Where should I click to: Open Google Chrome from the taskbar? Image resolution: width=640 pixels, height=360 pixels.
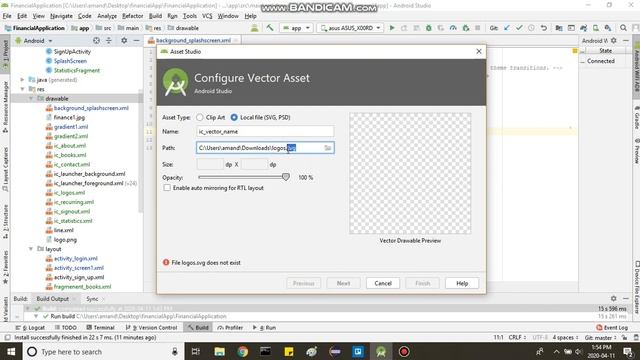(242, 351)
